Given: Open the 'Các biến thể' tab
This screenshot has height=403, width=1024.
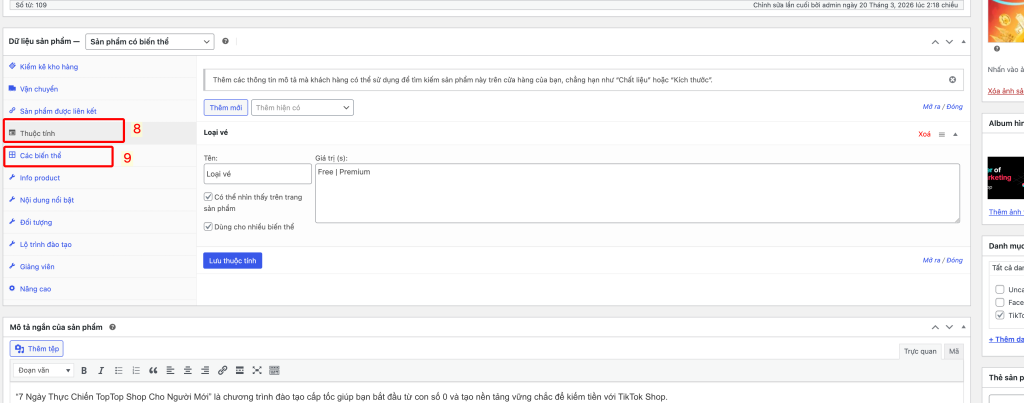Looking at the screenshot, I should click(x=41, y=155).
